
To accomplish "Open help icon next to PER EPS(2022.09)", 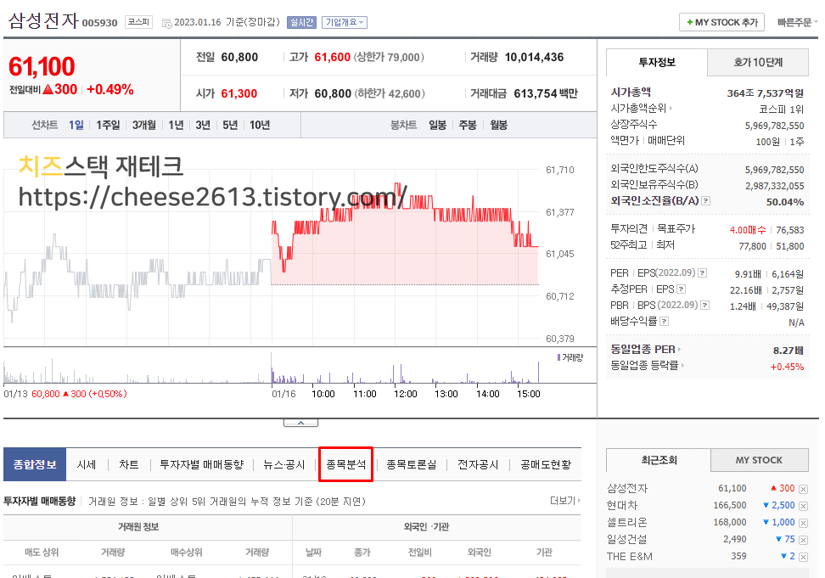I will 702,273.
